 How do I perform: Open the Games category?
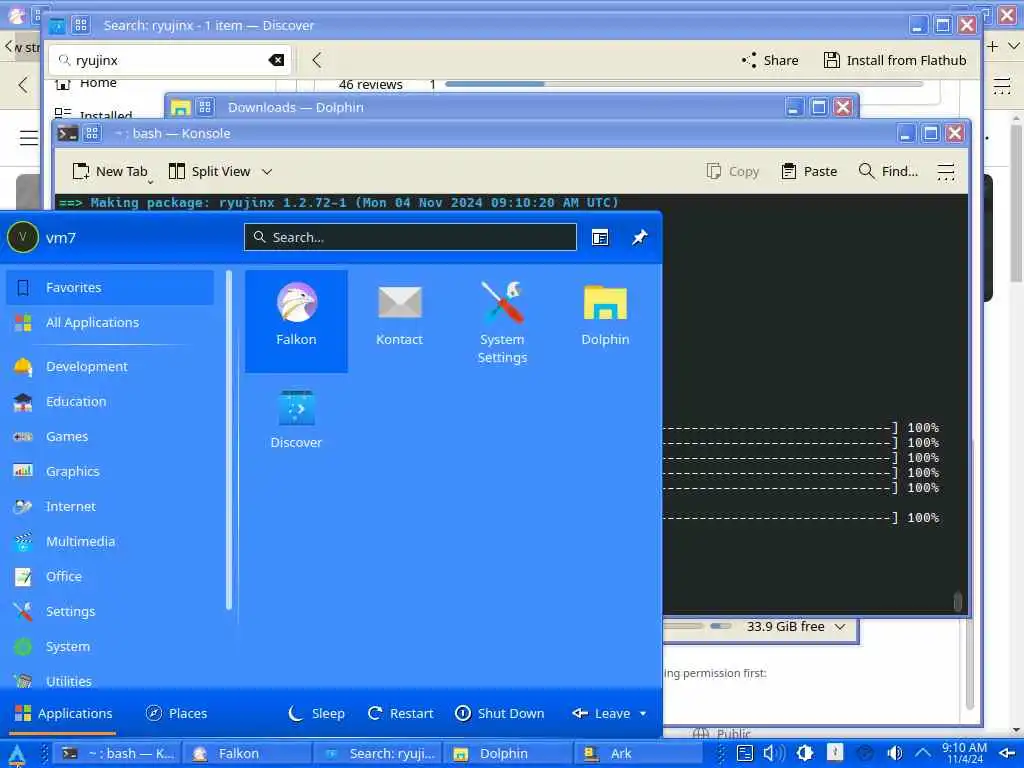(110, 436)
